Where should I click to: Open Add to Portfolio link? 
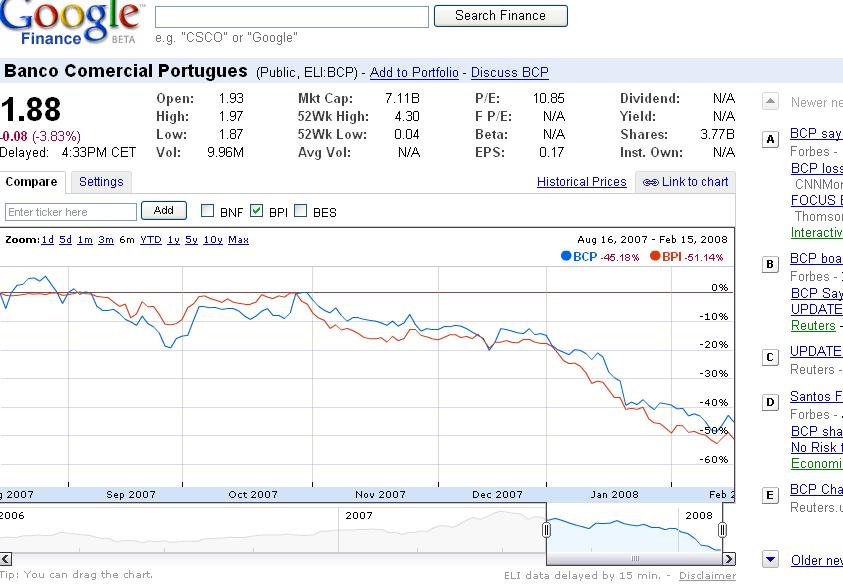tap(414, 73)
